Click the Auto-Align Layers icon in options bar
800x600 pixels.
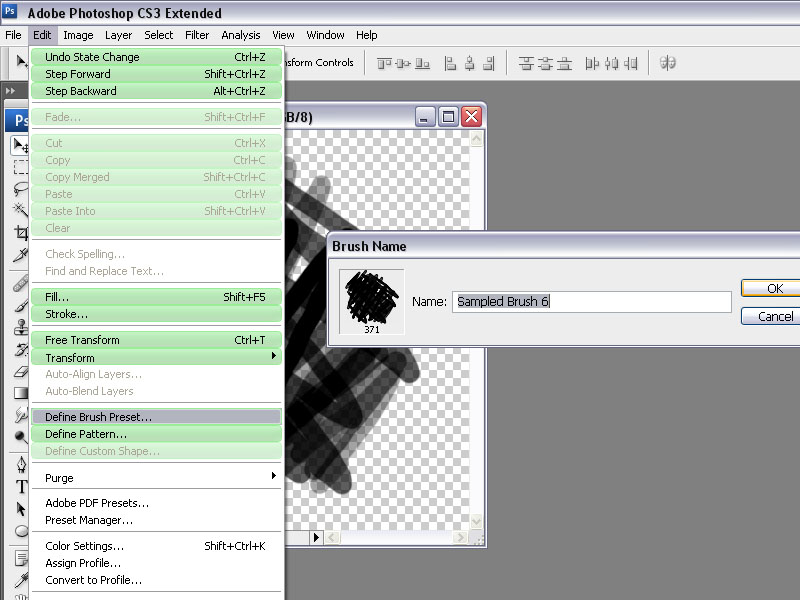(668, 63)
